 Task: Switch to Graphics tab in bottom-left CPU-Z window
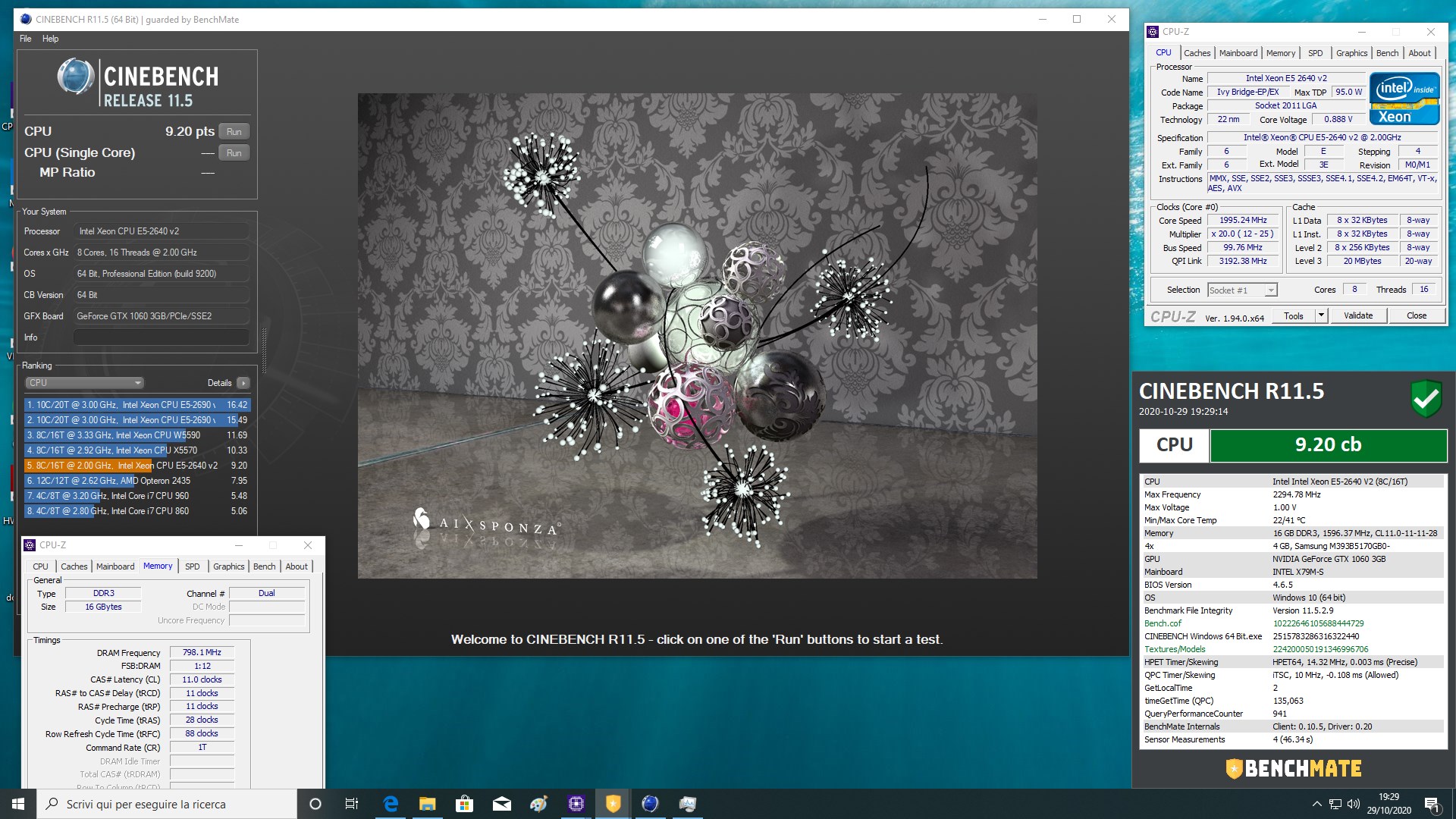coord(228,566)
